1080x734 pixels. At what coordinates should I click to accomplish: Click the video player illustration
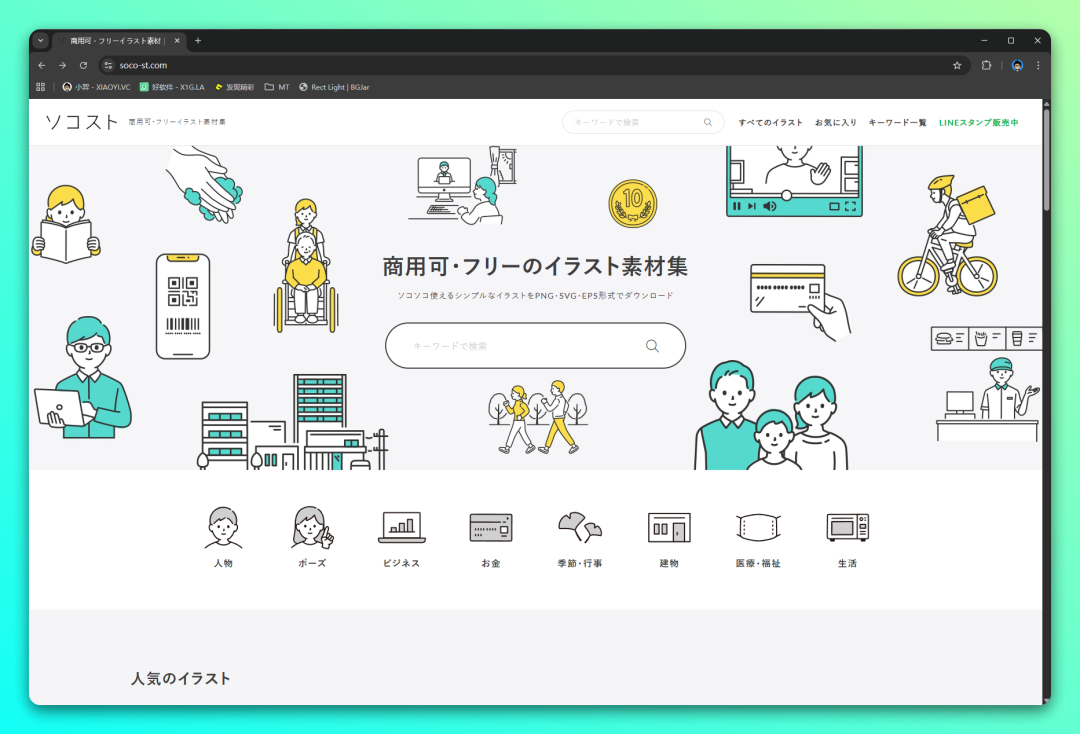(x=794, y=181)
